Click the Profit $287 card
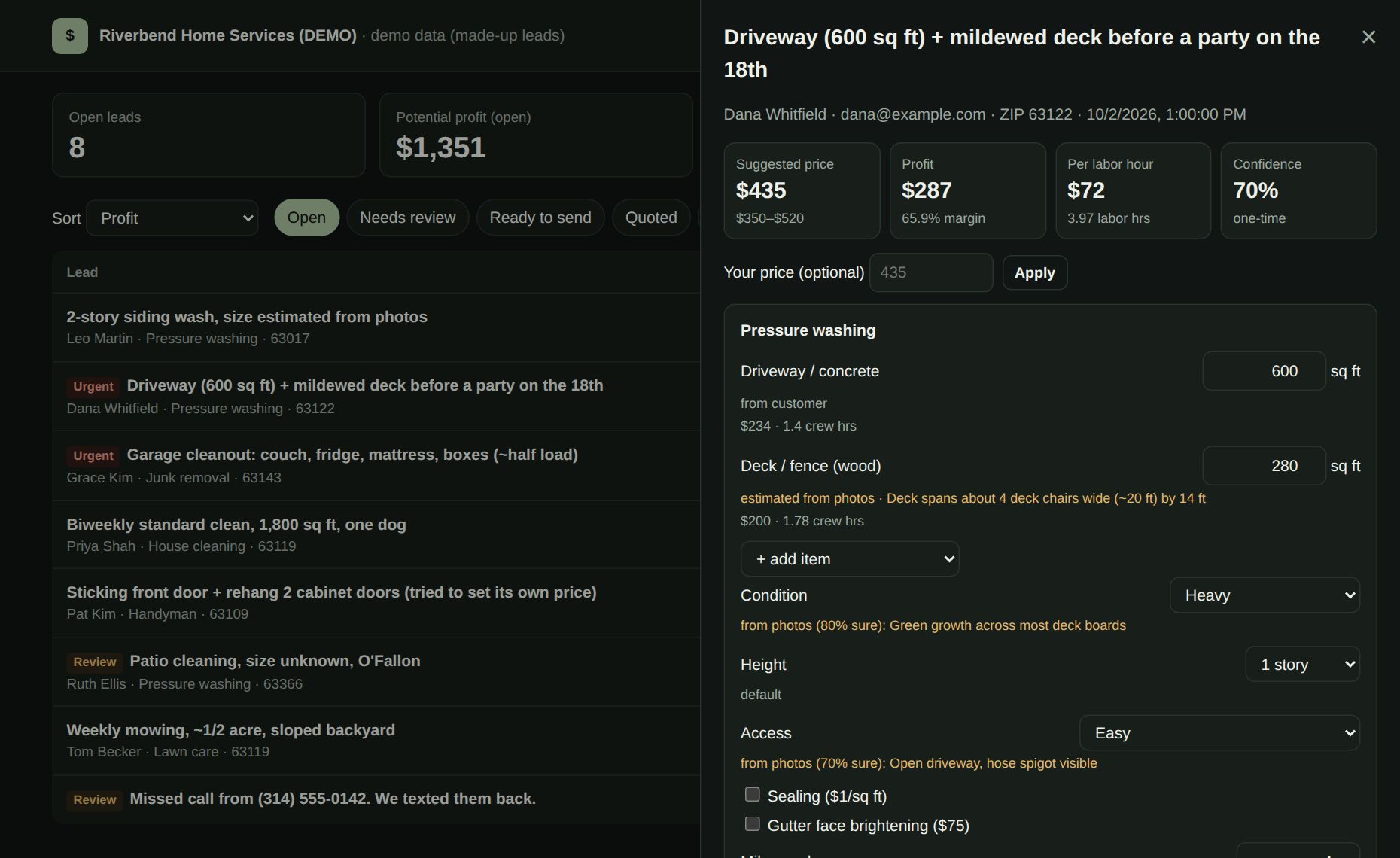 click(x=968, y=191)
